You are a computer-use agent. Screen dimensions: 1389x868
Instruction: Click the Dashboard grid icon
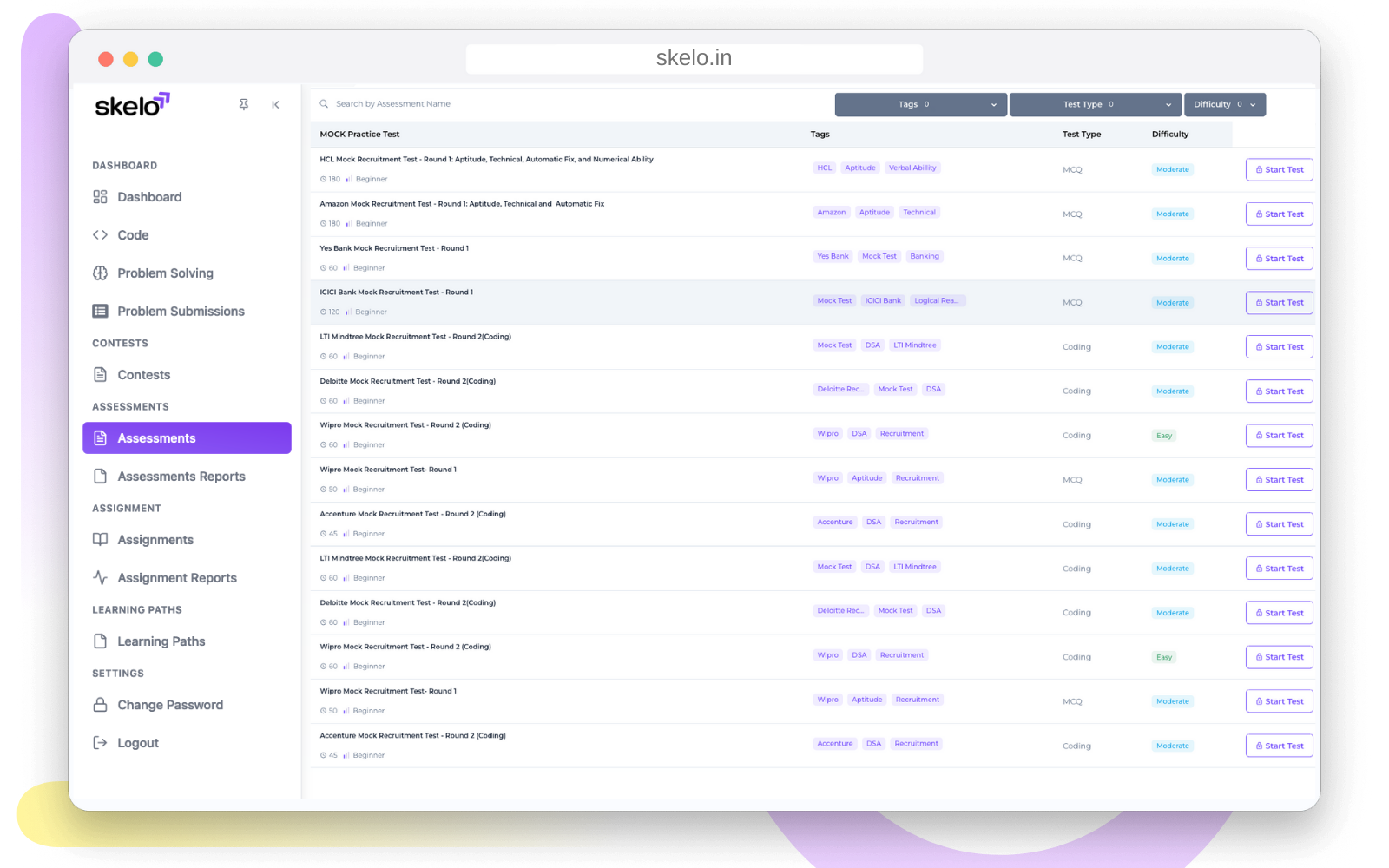100,197
